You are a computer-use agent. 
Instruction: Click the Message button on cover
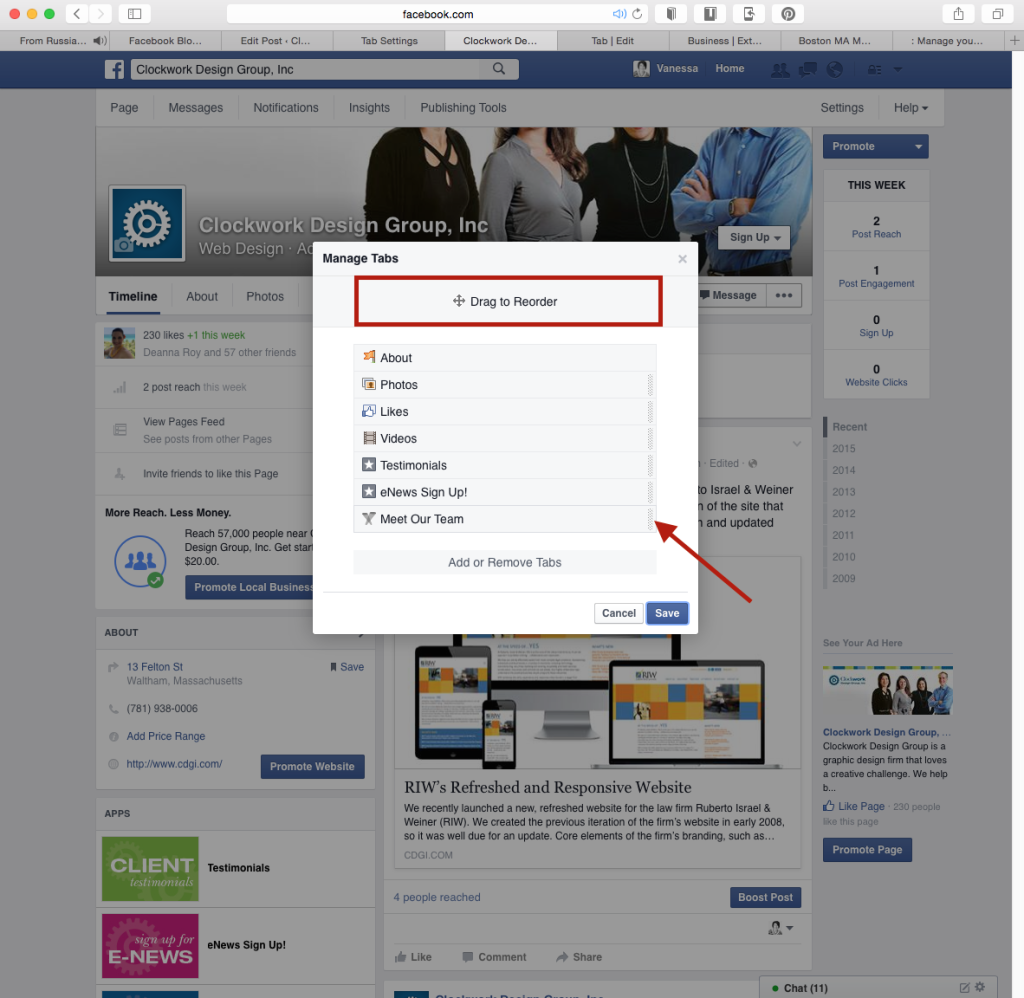pos(728,295)
